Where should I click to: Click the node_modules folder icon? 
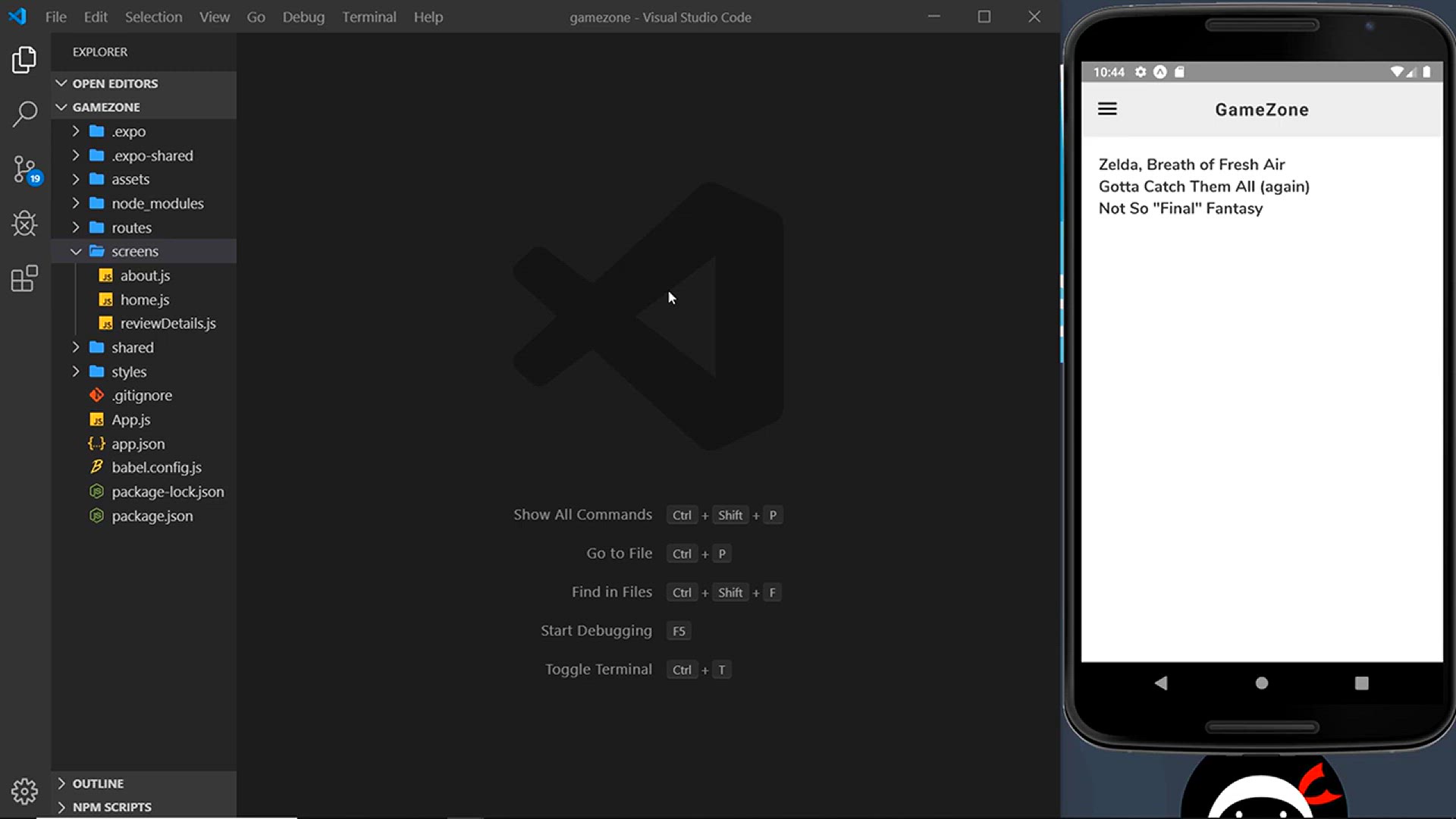point(96,203)
